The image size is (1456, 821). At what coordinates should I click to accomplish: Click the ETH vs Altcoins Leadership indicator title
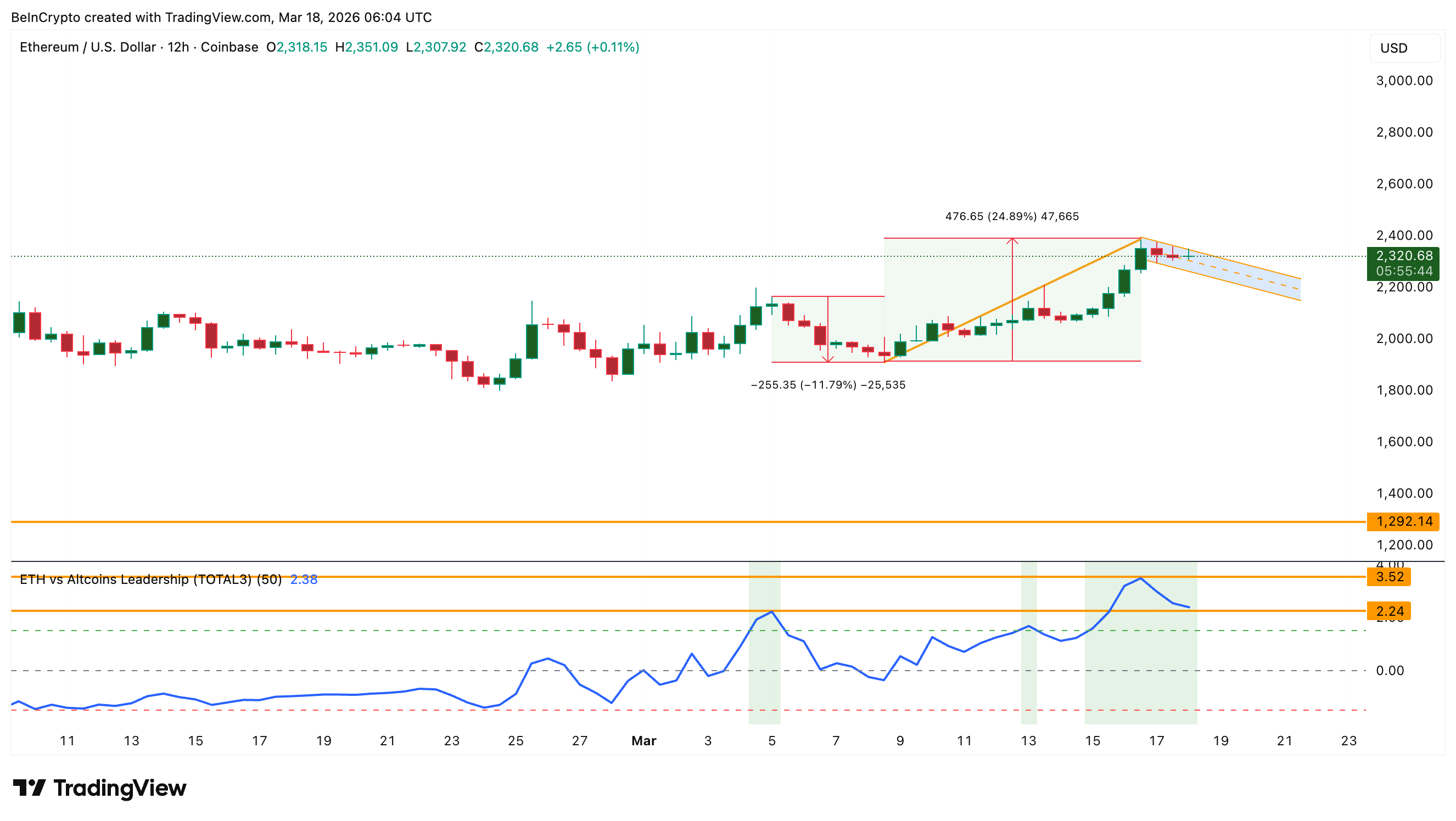pos(150,579)
